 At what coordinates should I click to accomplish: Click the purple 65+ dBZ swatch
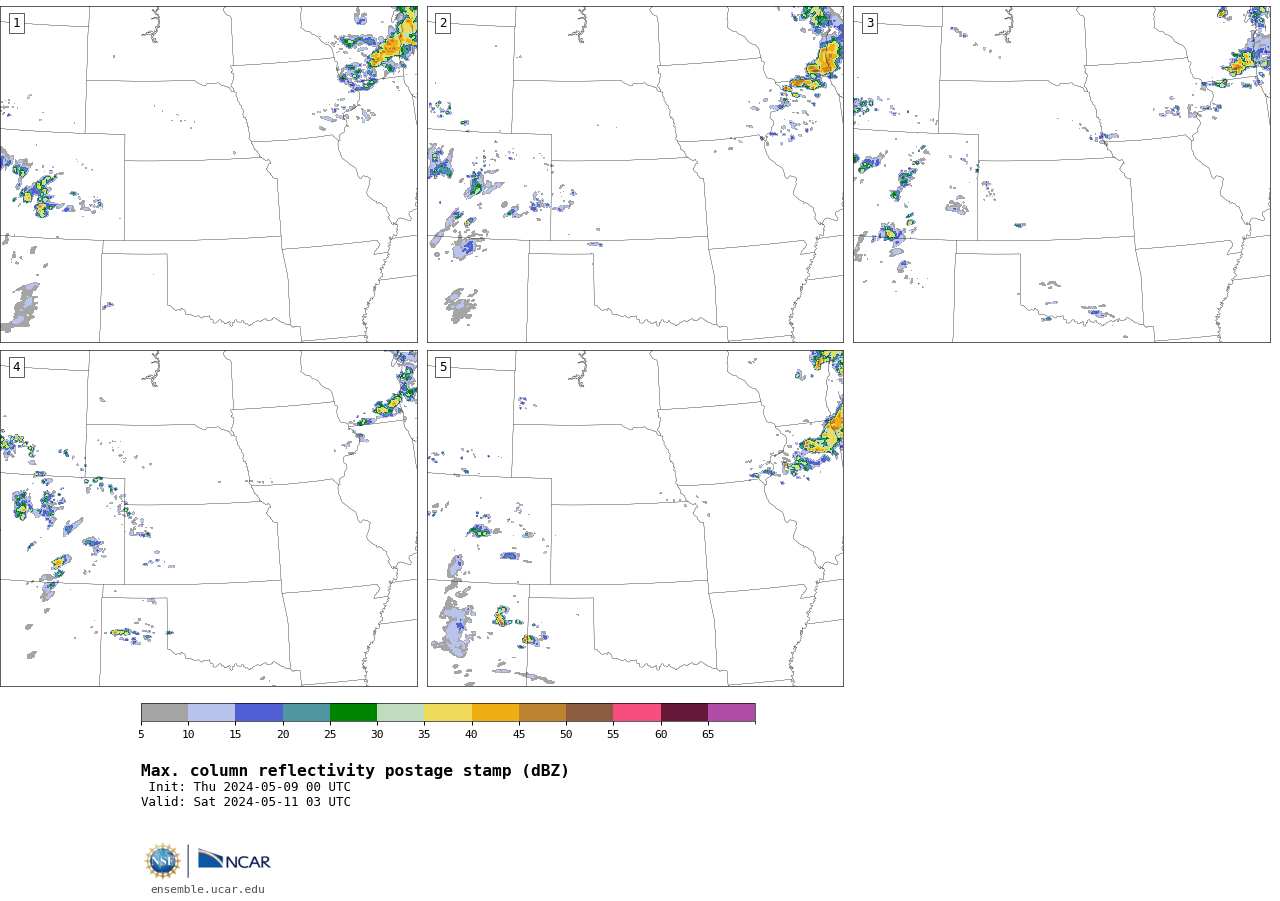[732, 712]
